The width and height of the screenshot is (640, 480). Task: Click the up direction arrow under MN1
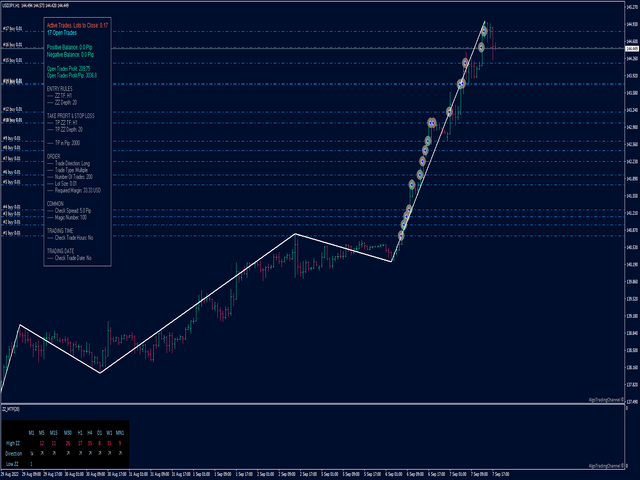coord(120,453)
